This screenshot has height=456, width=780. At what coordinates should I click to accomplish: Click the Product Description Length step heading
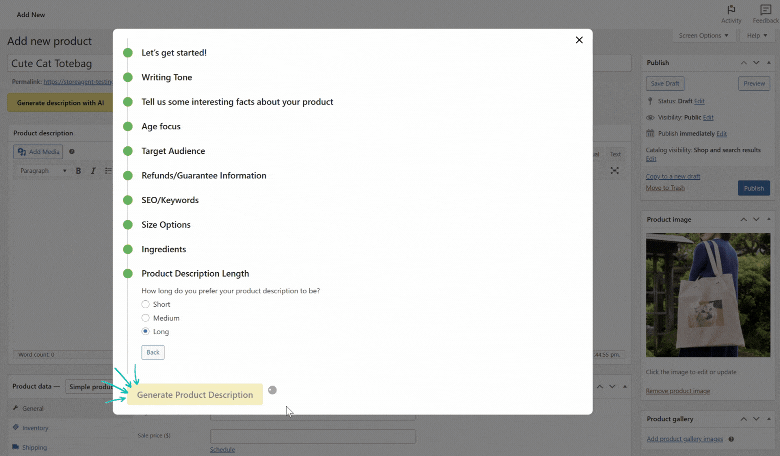(x=195, y=274)
